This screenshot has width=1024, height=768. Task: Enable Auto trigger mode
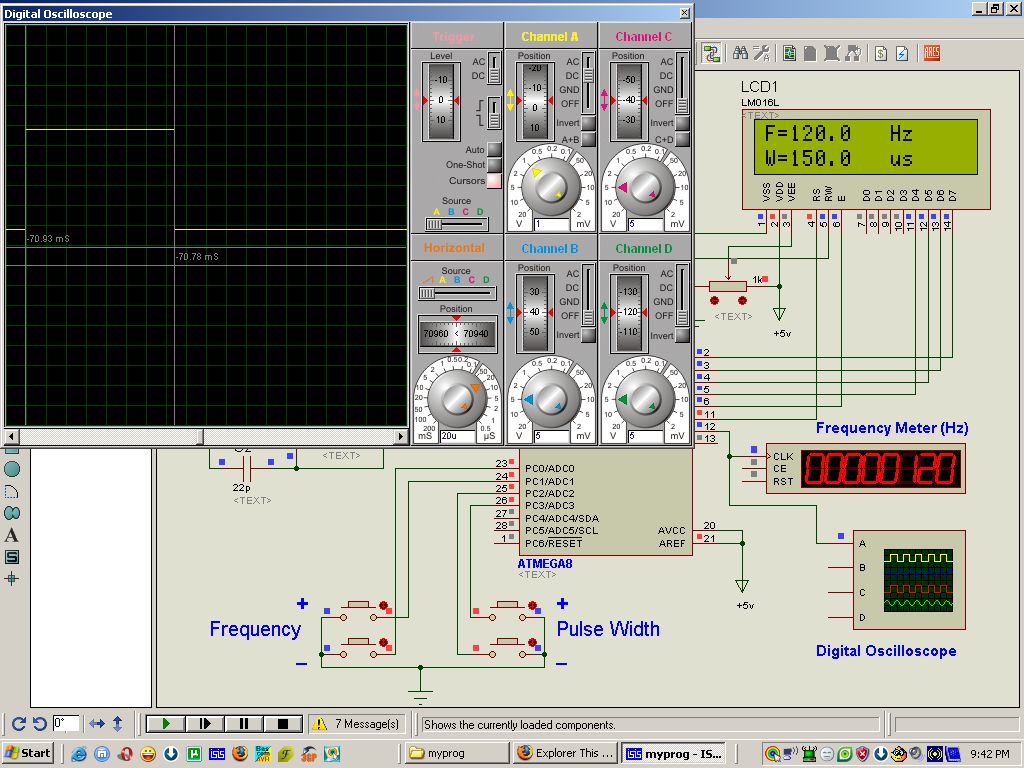pyautogui.click(x=493, y=150)
